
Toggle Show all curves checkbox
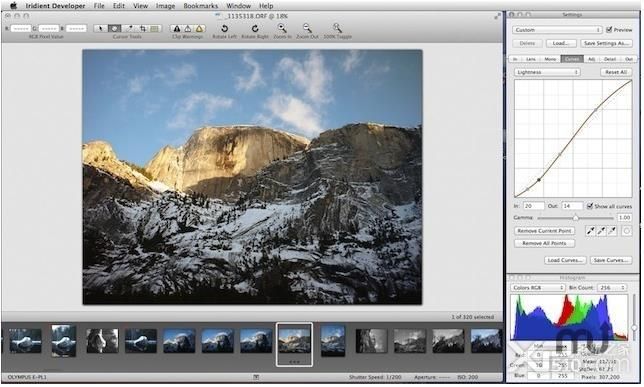click(590, 206)
